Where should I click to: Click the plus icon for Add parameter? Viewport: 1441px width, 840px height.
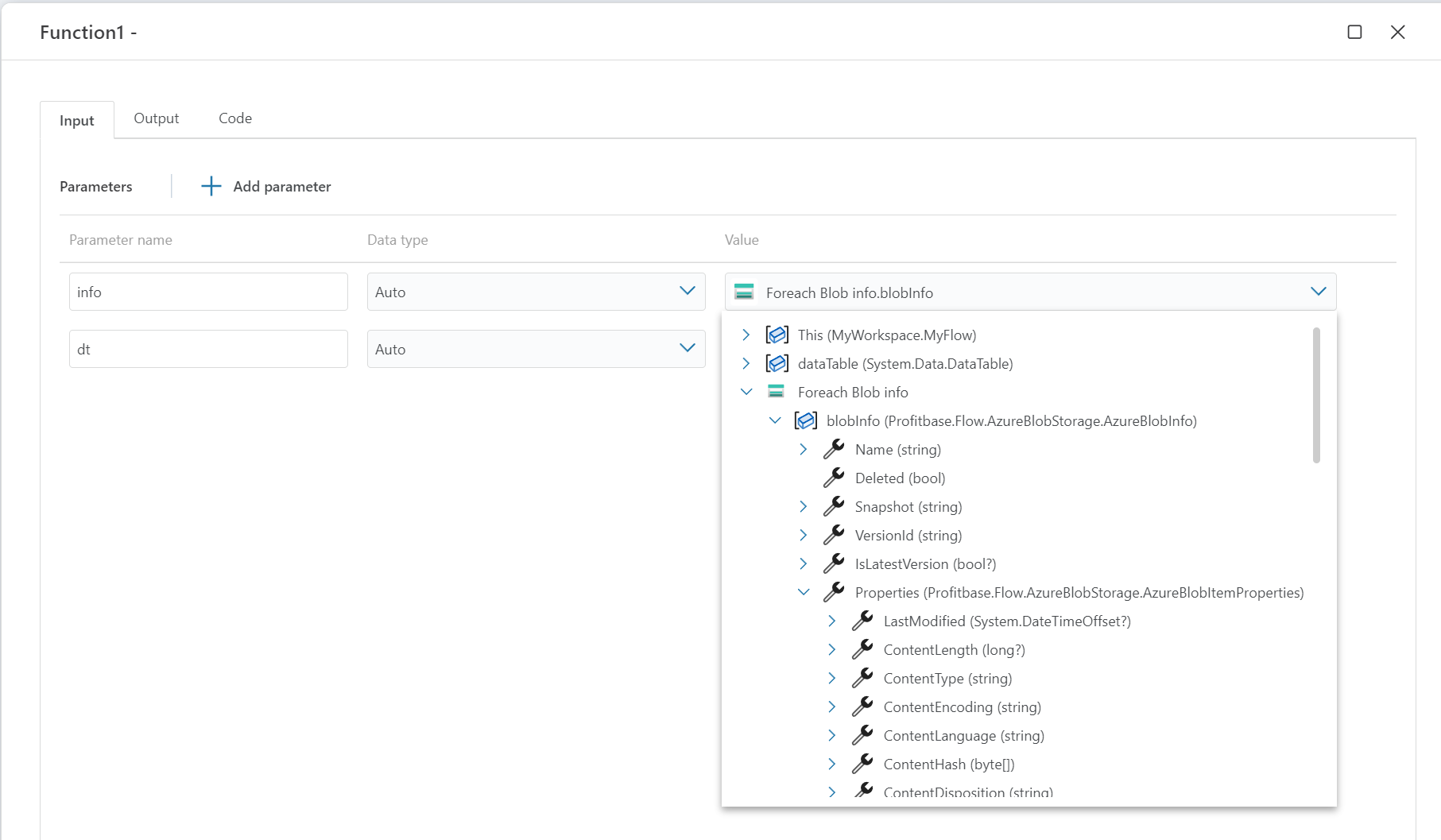pos(211,187)
